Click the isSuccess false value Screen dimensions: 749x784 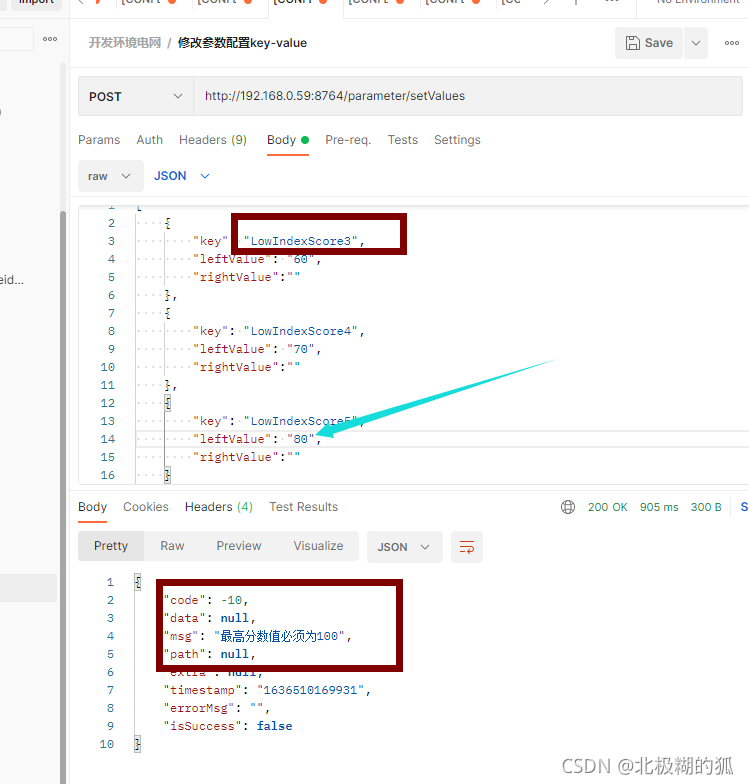pos(274,726)
